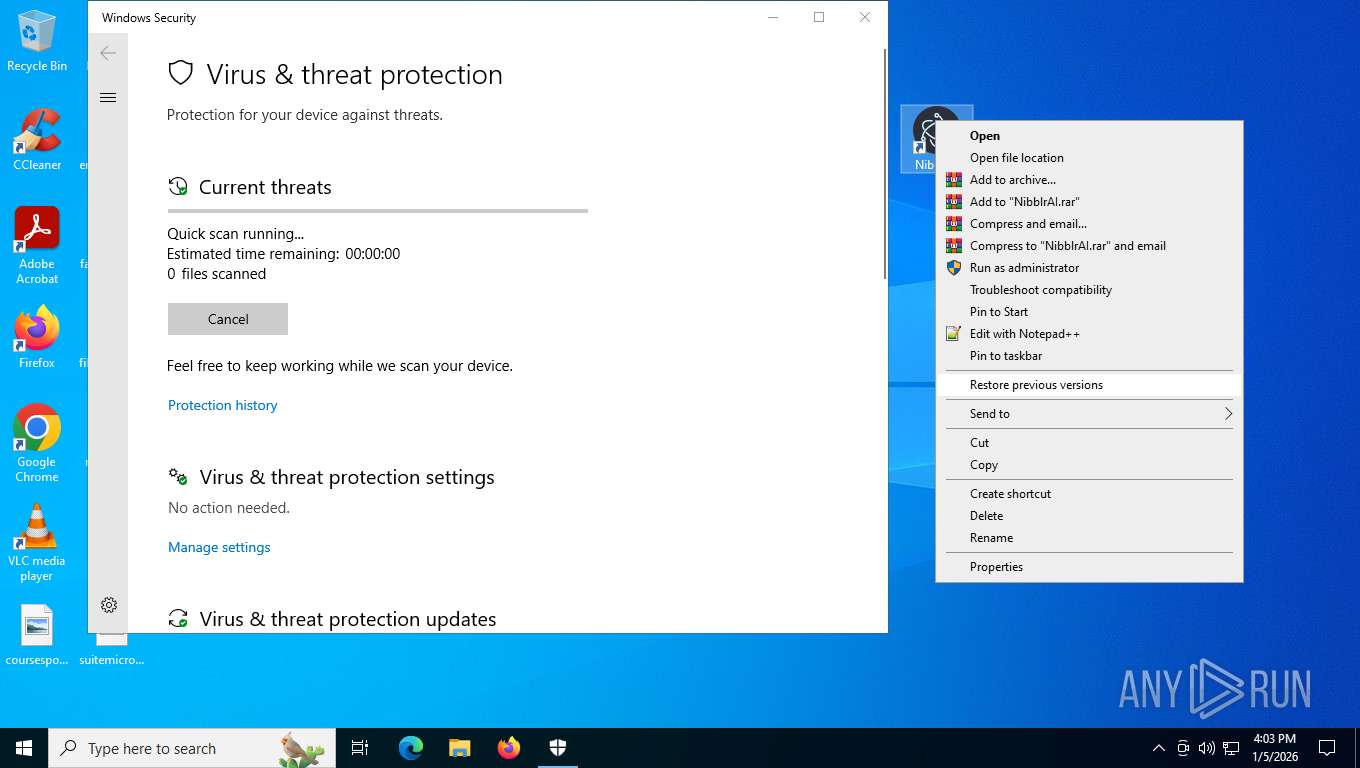
Task: Click the Virus & threat protection updates icon
Action: (x=178, y=619)
